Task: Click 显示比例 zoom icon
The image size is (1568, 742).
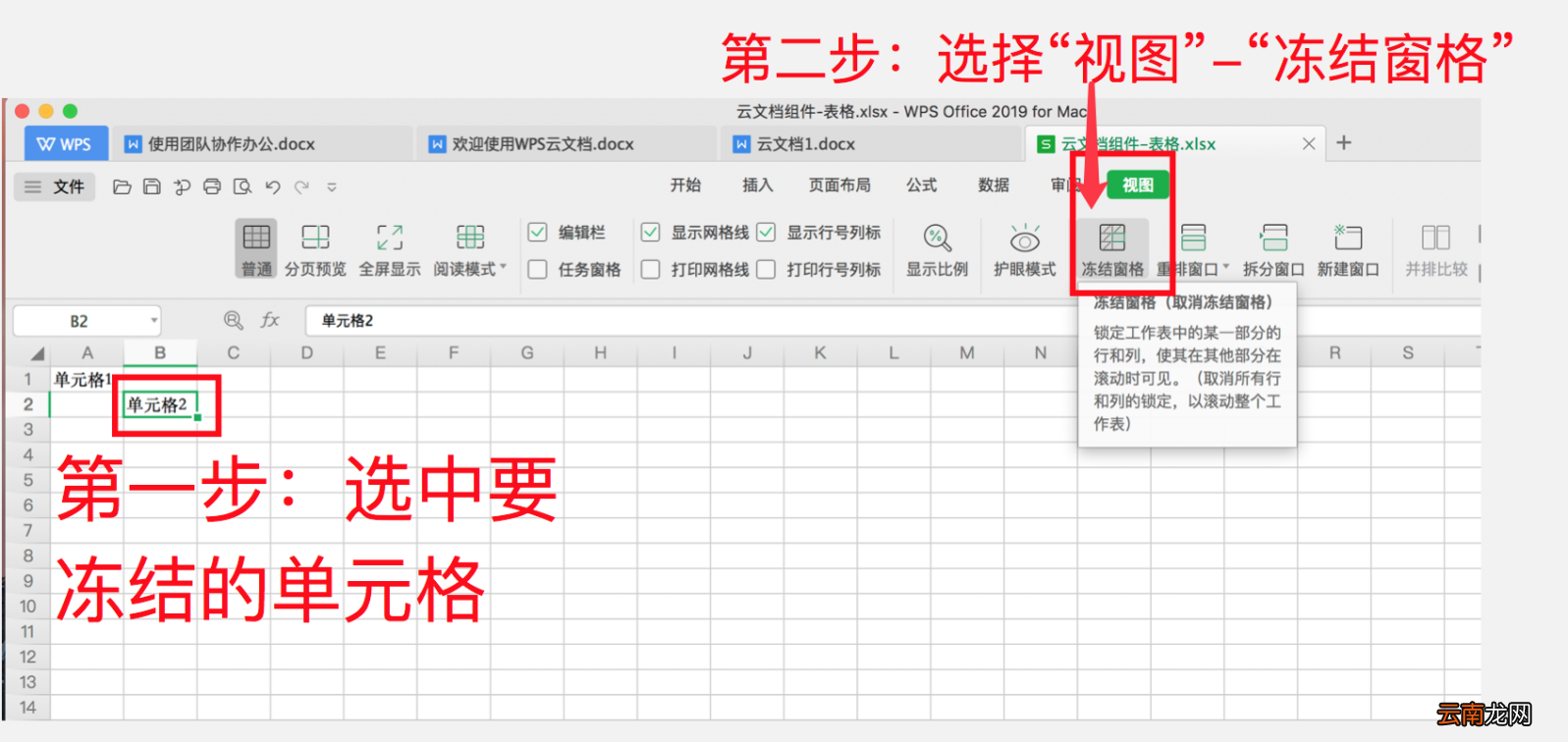Action: coord(937,248)
